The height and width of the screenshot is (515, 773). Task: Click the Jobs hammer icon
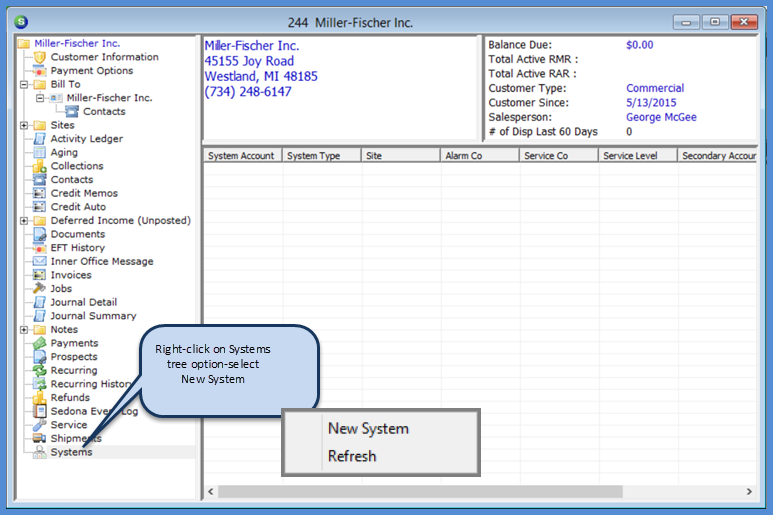39,288
